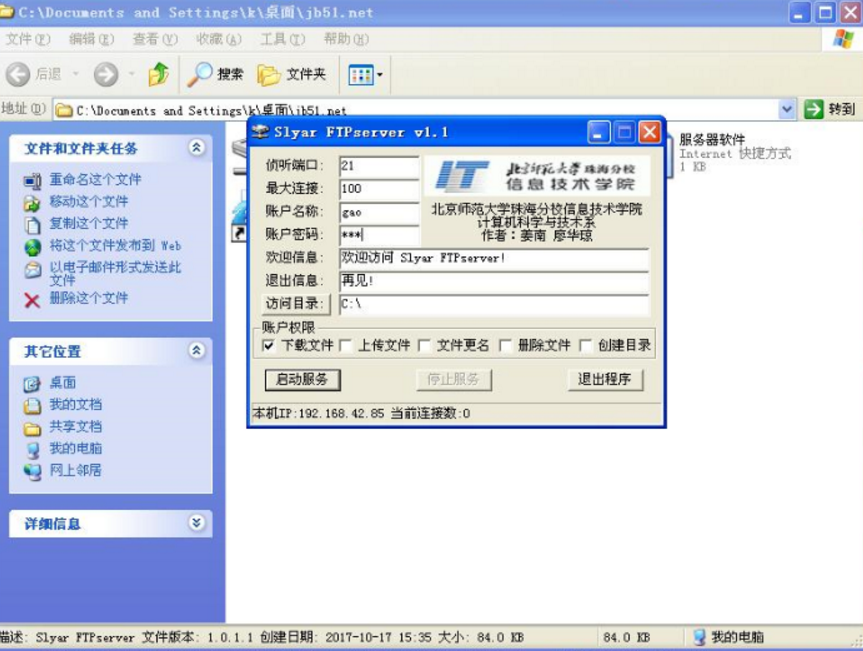Toggle the Folders (文件夹) pane button
This screenshot has height=651, width=863.
point(292,74)
